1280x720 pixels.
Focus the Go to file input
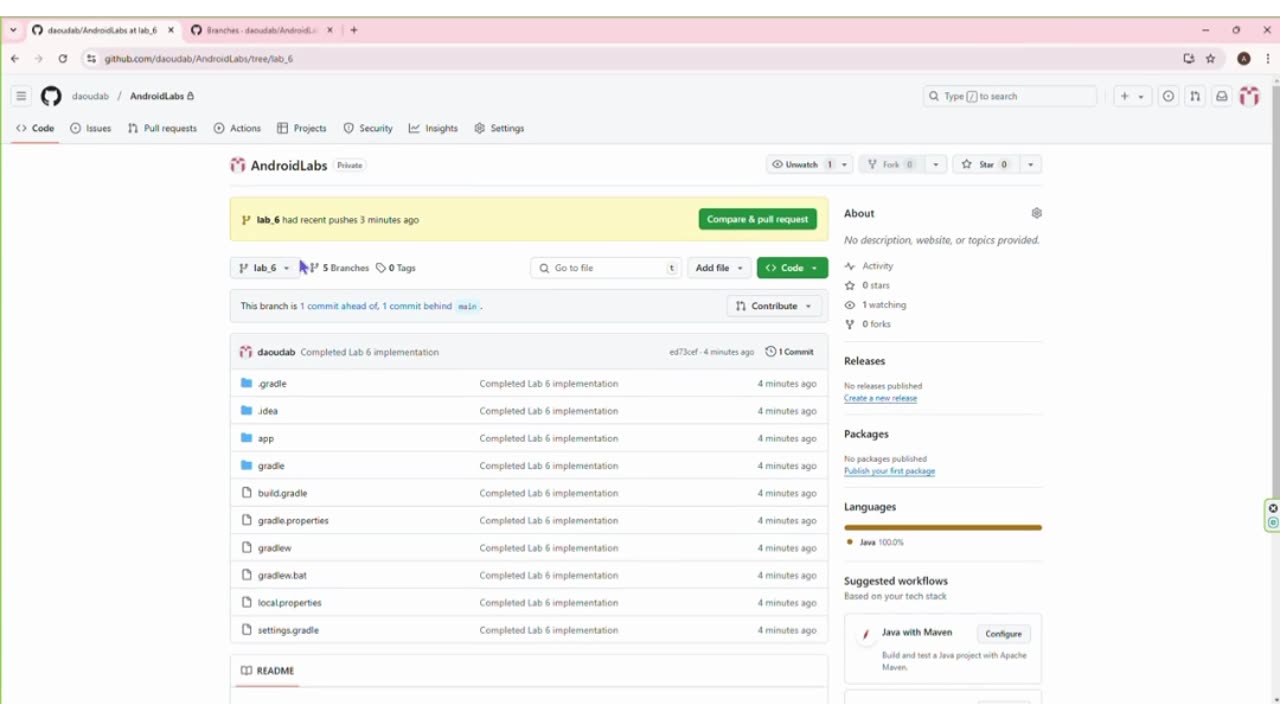[x=605, y=268]
